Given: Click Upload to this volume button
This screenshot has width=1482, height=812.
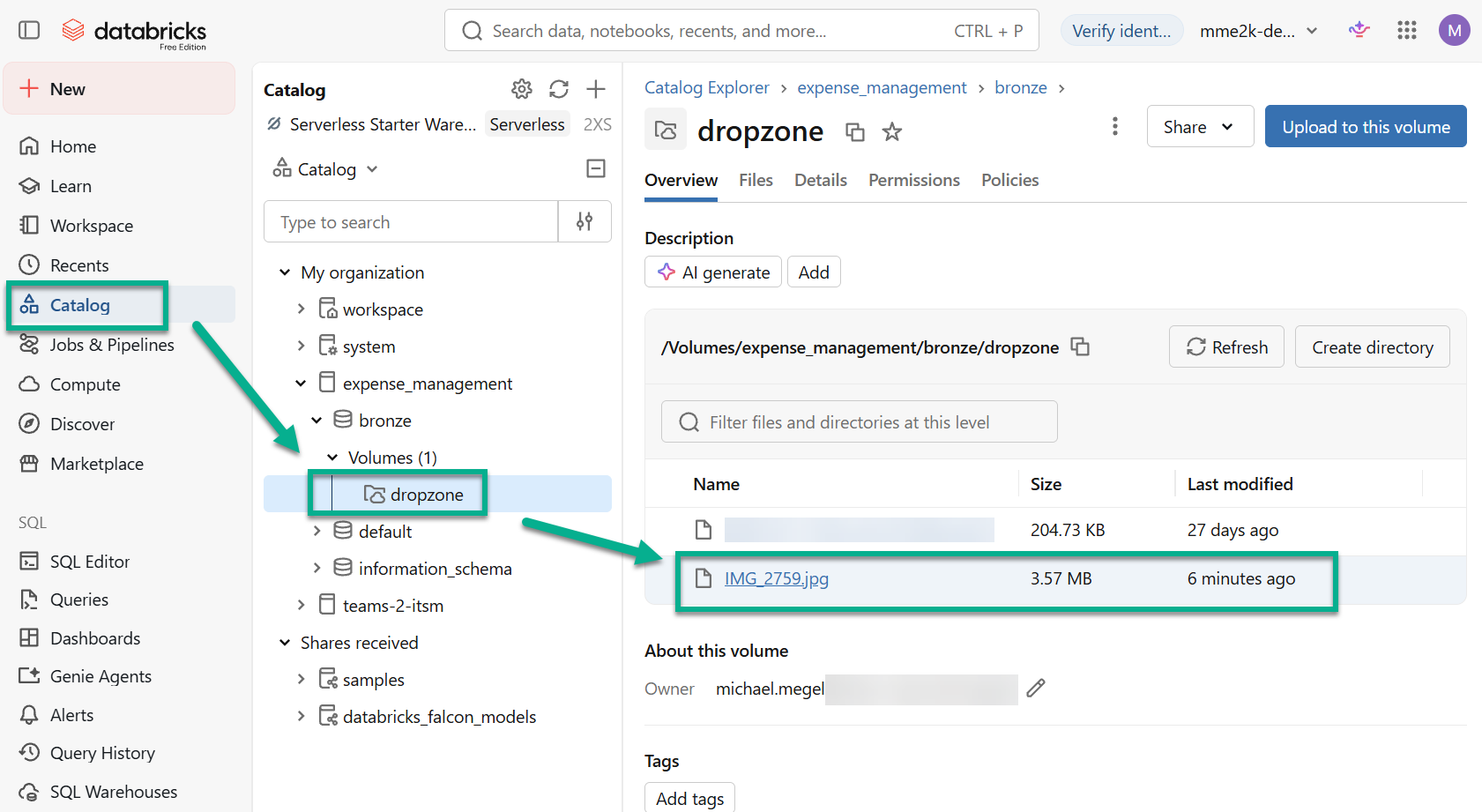Looking at the screenshot, I should coord(1366,127).
